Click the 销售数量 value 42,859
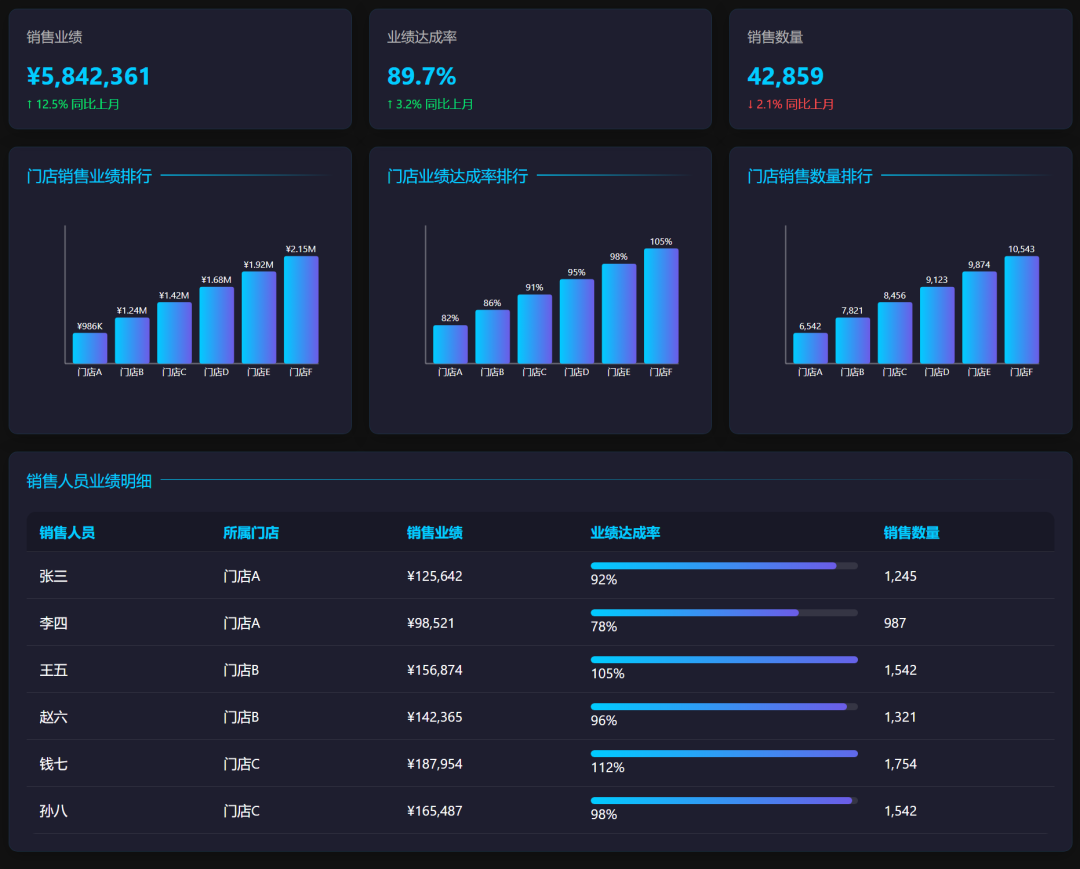1080x869 pixels. pos(785,76)
